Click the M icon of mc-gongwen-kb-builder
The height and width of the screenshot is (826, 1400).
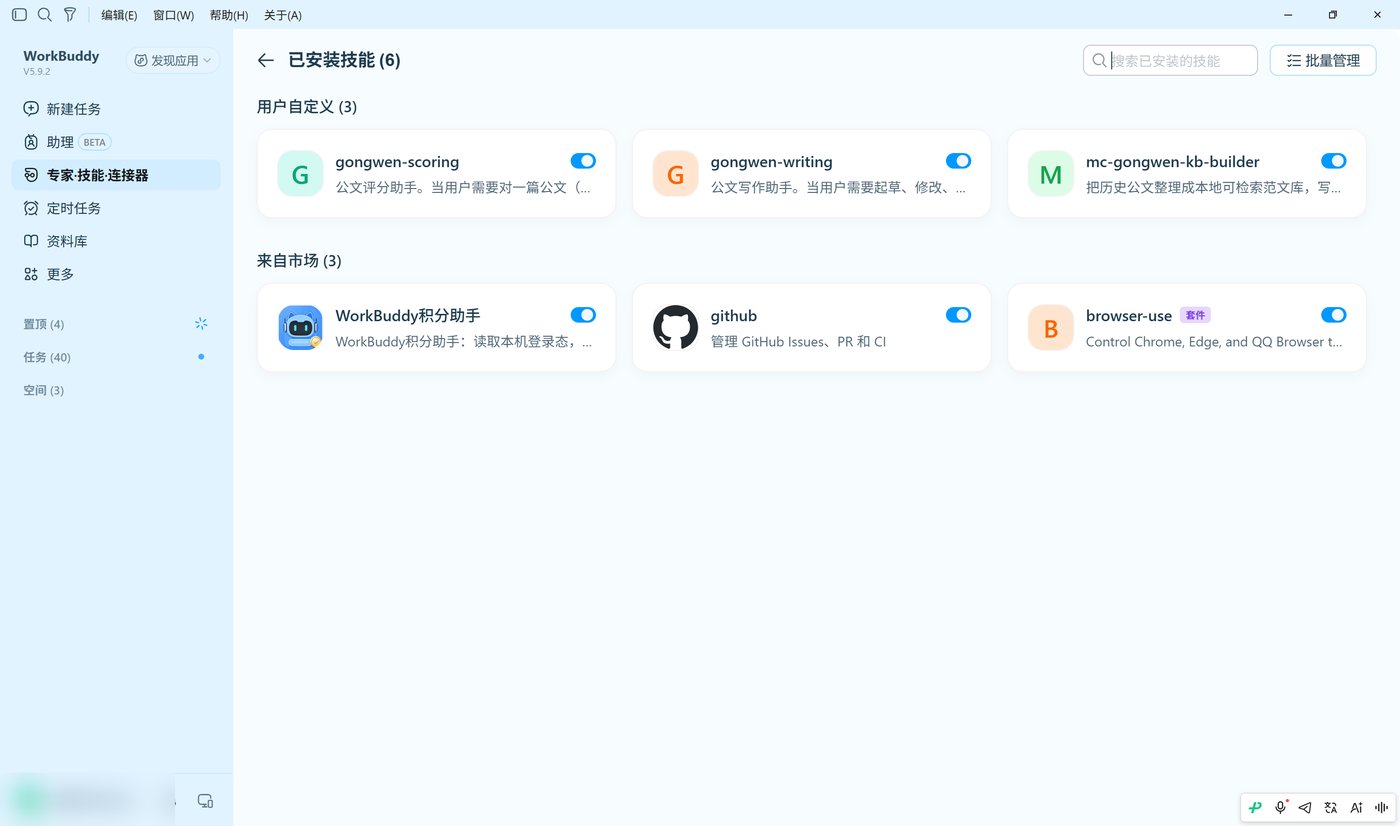click(1050, 173)
